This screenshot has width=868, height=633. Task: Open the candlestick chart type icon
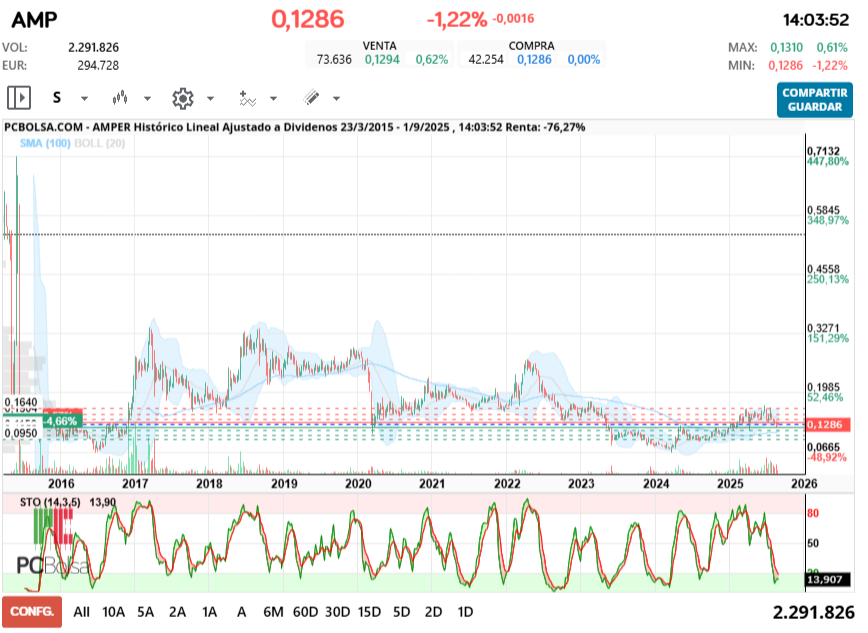click(120, 98)
